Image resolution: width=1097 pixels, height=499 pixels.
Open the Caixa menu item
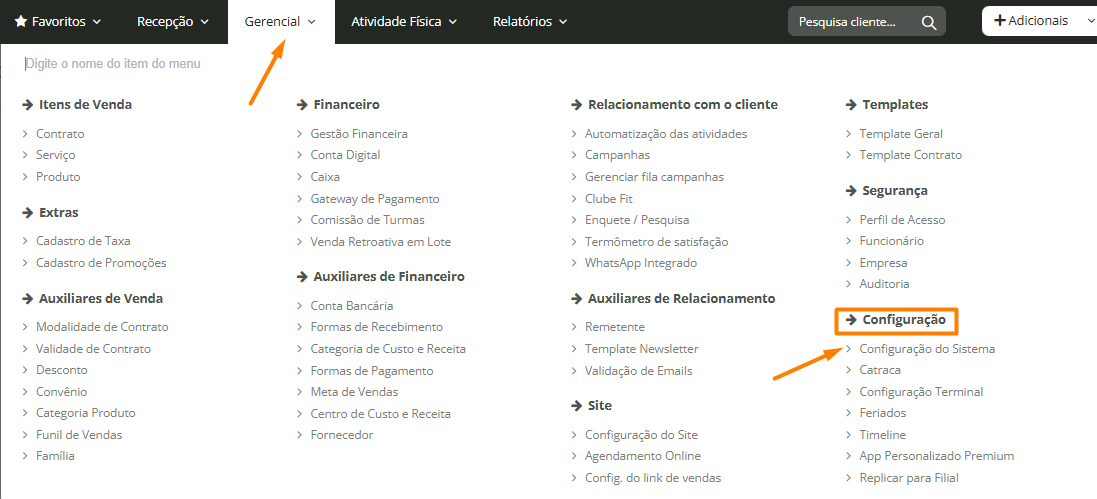(x=325, y=177)
